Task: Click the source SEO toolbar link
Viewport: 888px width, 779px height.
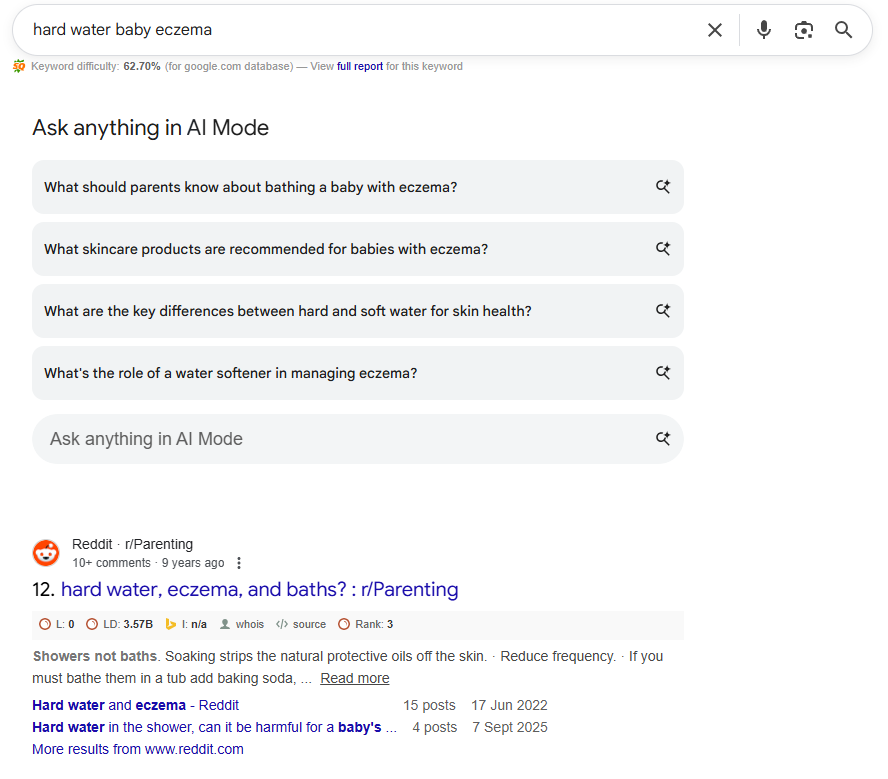Action: (301, 624)
